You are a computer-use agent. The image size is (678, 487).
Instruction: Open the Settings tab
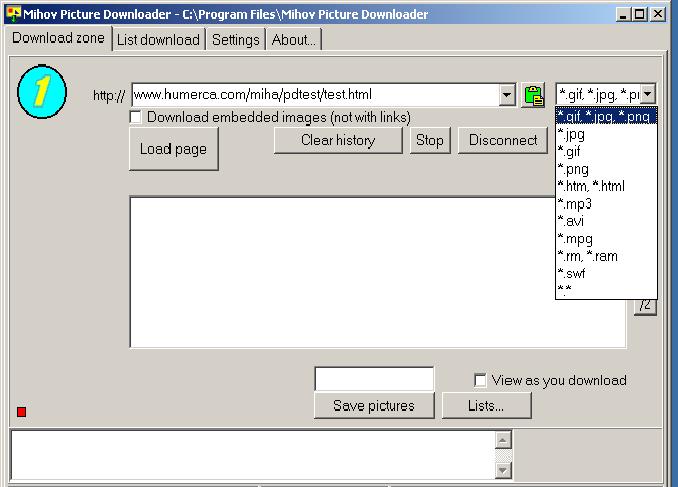tap(236, 40)
